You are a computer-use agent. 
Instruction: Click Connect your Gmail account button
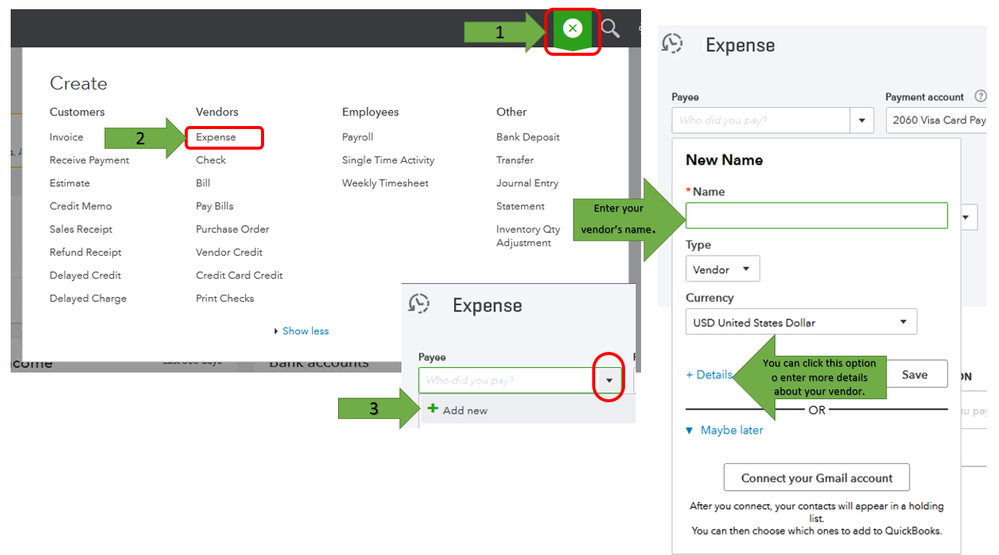816,478
